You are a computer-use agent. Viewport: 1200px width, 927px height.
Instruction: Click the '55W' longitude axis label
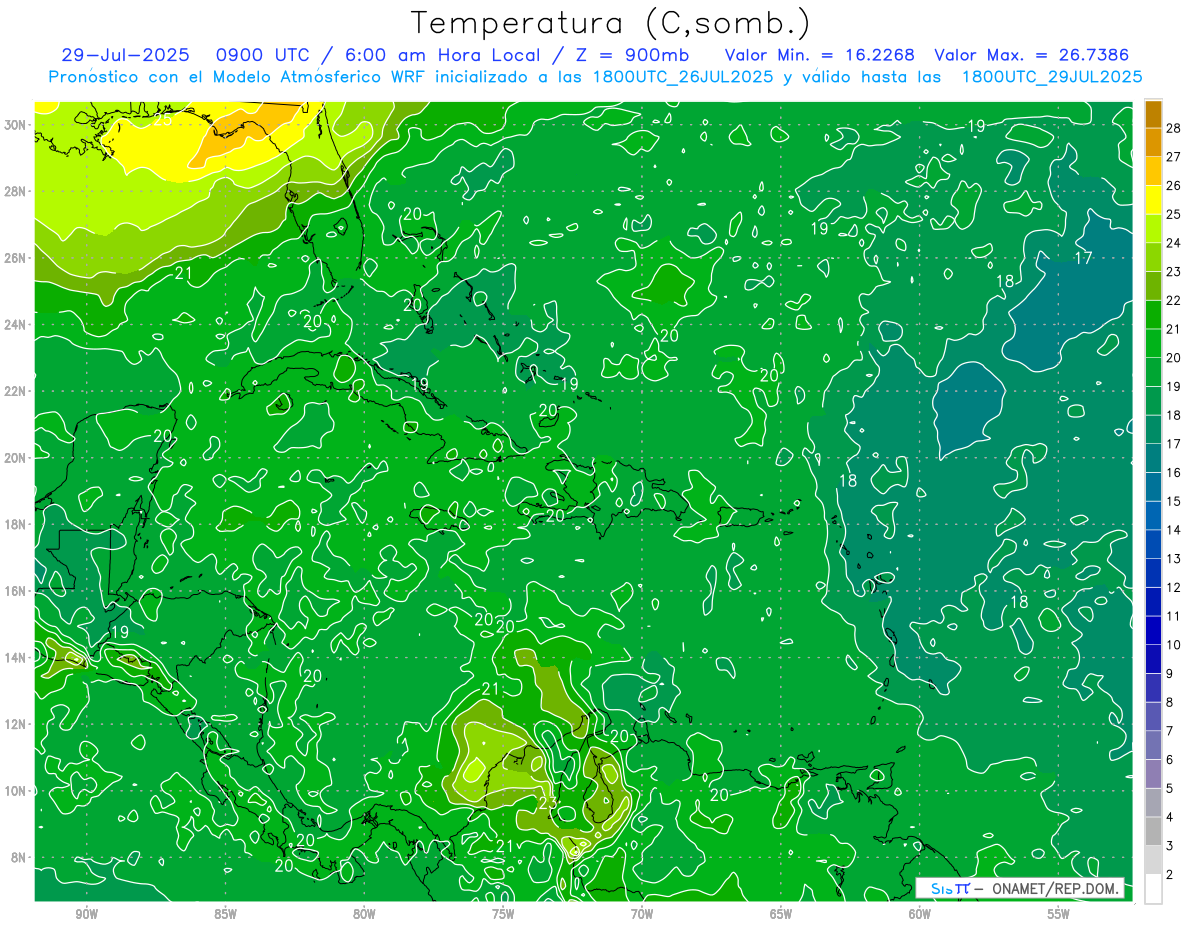tap(1059, 914)
